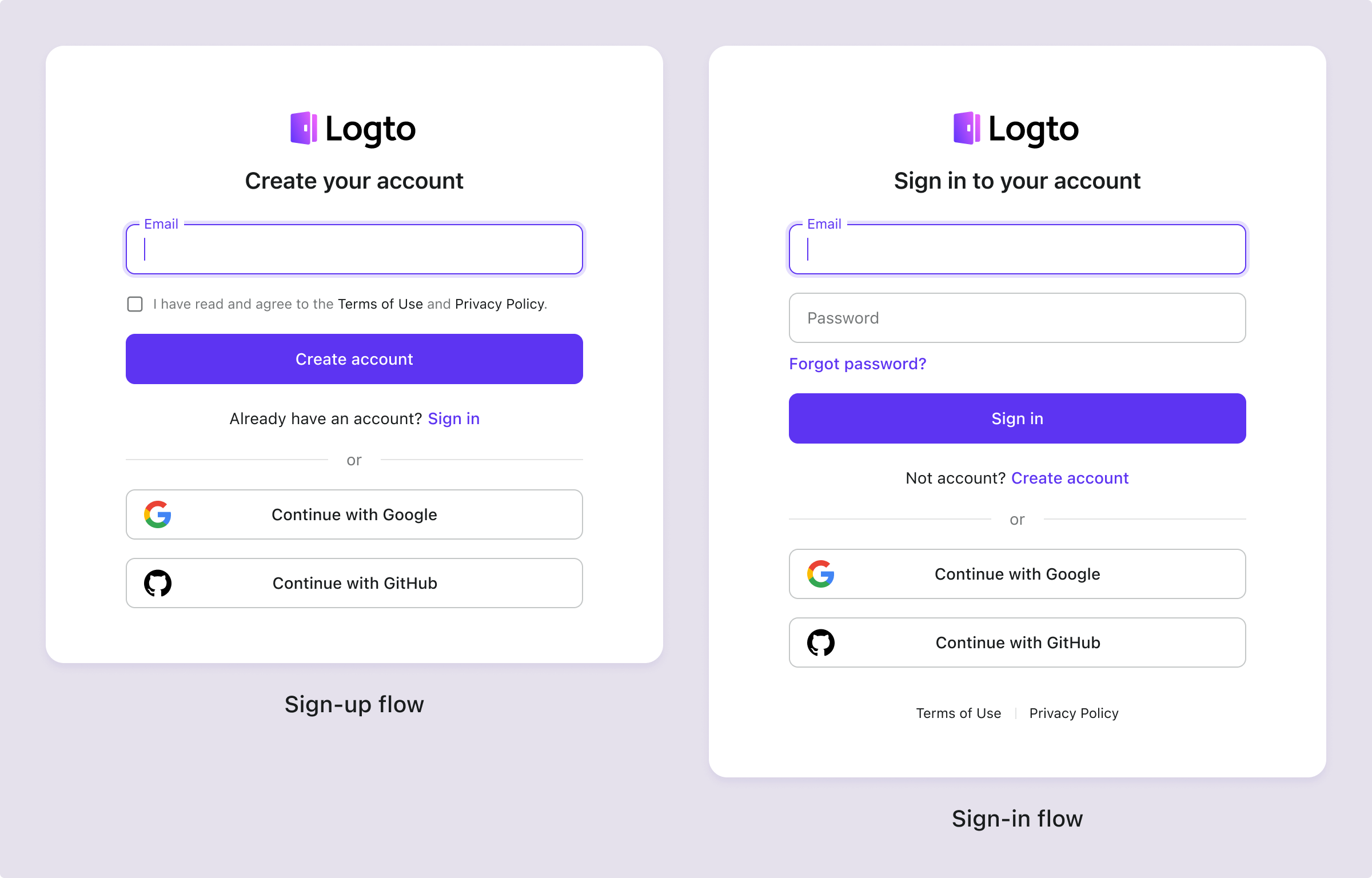Click the 'Sign in' hyperlink on sign-up

click(453, 418)
